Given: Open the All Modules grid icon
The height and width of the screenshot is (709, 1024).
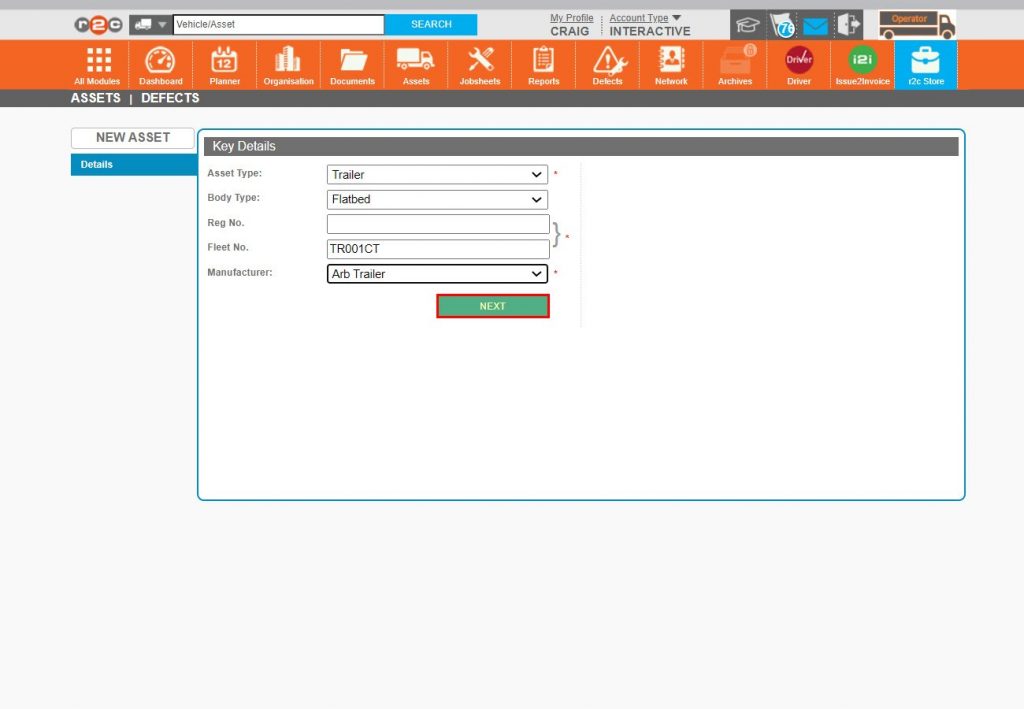Looking at the screenshot, I should click(x=96, y=63).
